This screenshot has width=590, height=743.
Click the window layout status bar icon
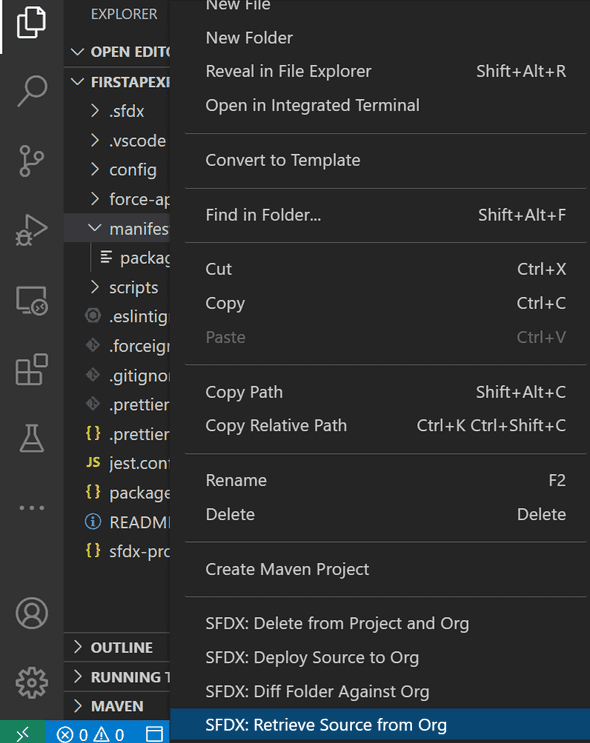[x=154, y=734]
